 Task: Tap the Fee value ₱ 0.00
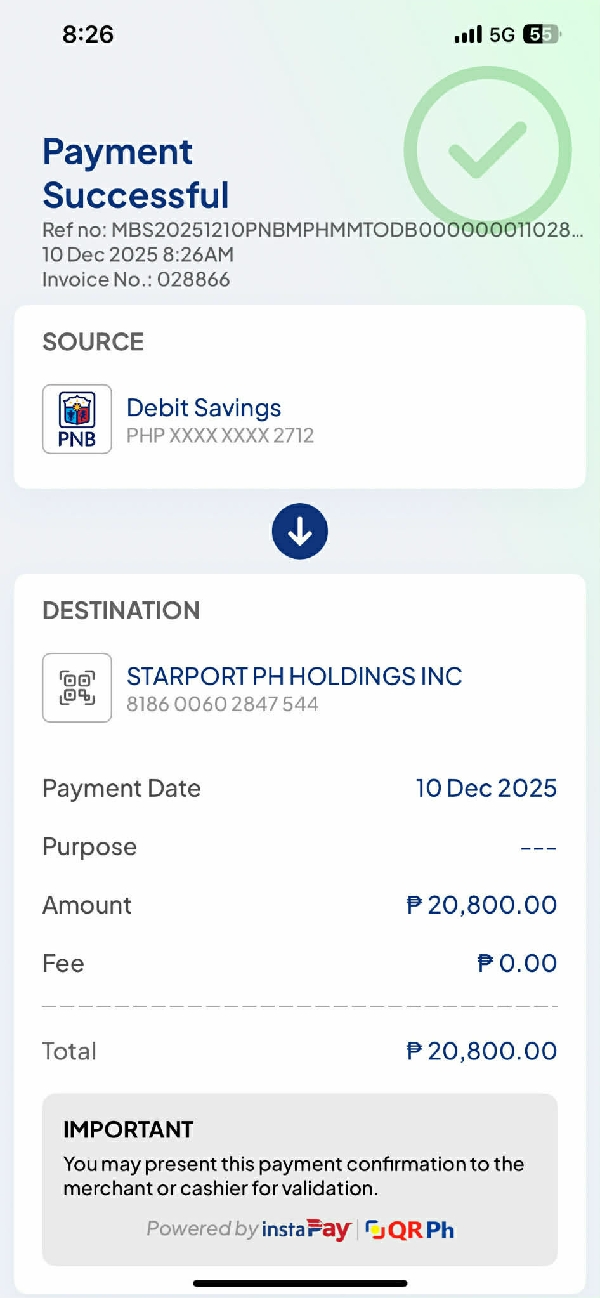517,963
